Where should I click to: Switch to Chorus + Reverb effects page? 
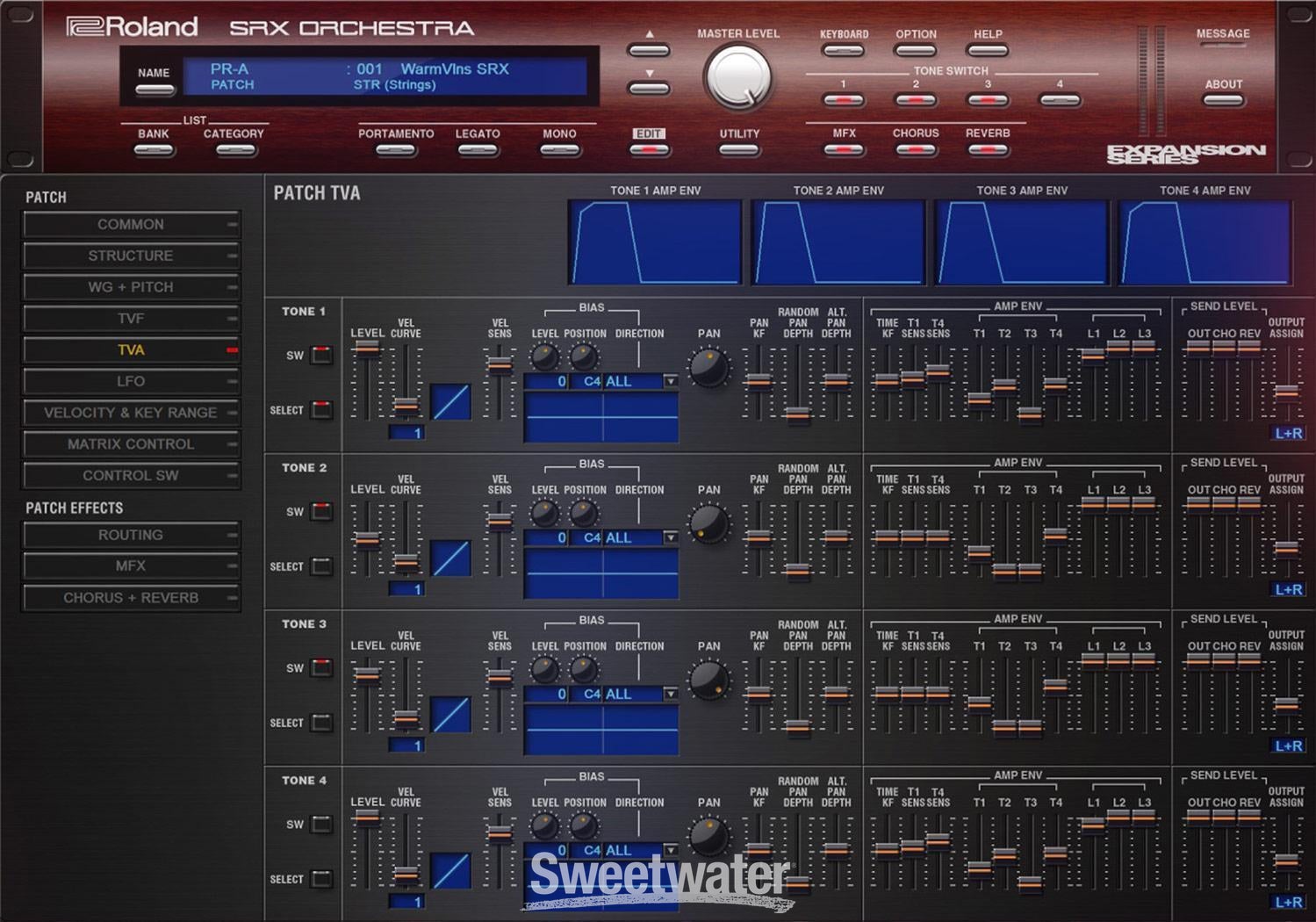[x=131, y=598]
